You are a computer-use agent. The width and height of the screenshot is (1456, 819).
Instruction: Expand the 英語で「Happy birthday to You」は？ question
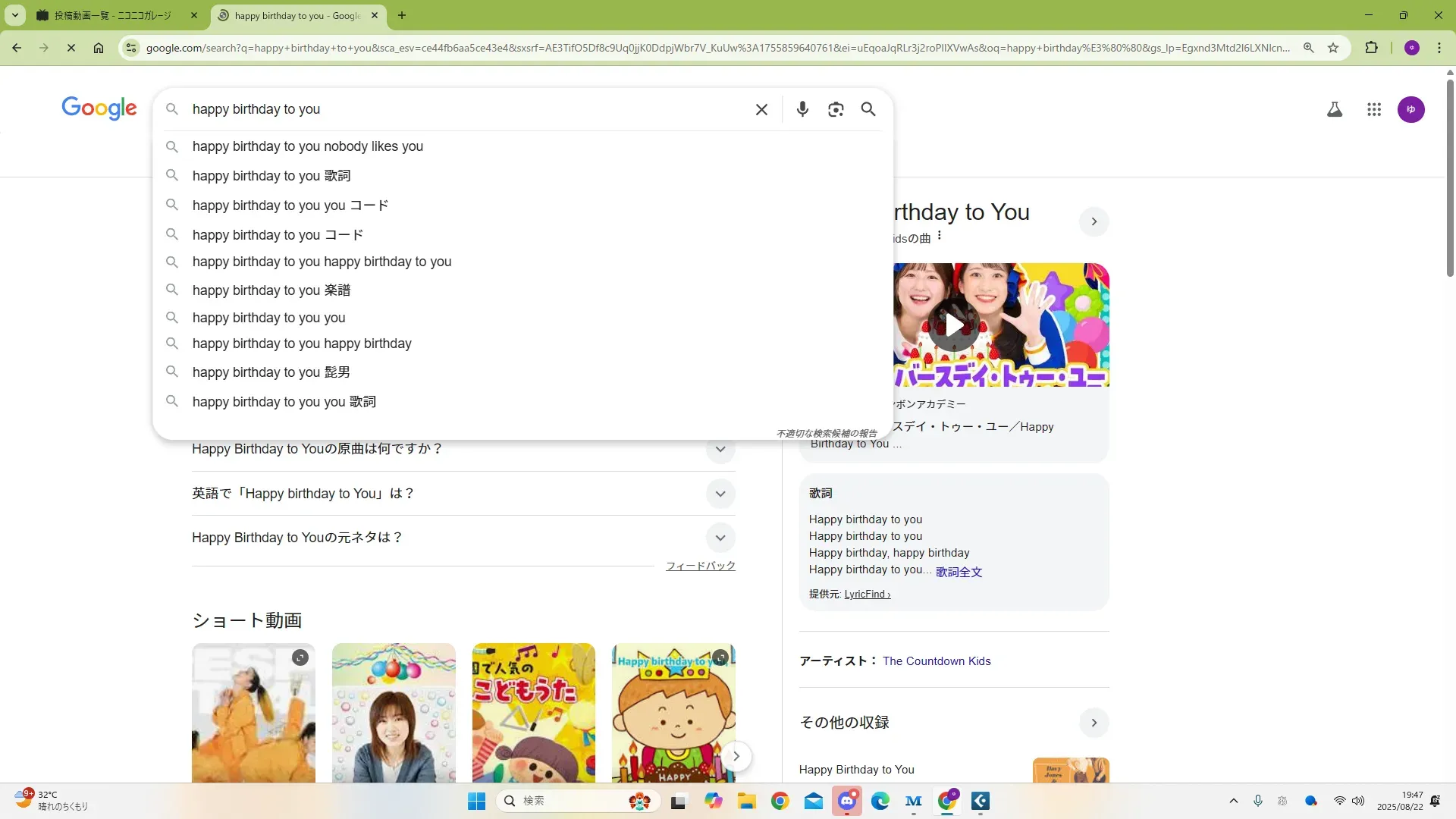[720, 494]
